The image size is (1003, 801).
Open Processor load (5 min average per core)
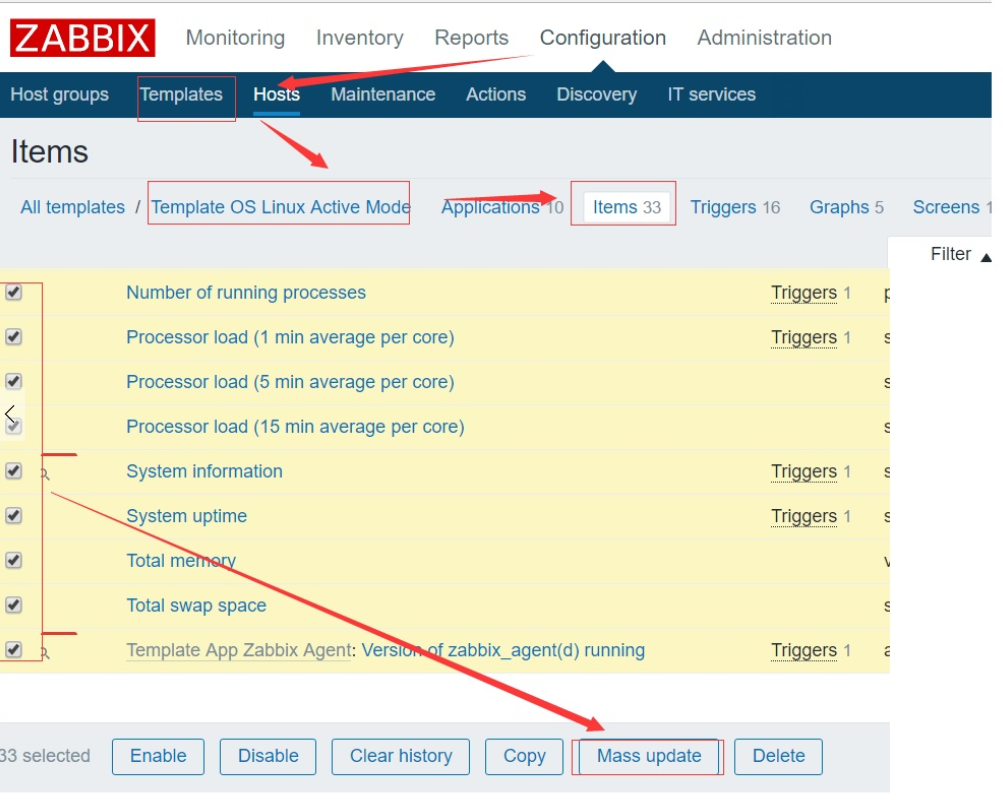tap(290, 382)
